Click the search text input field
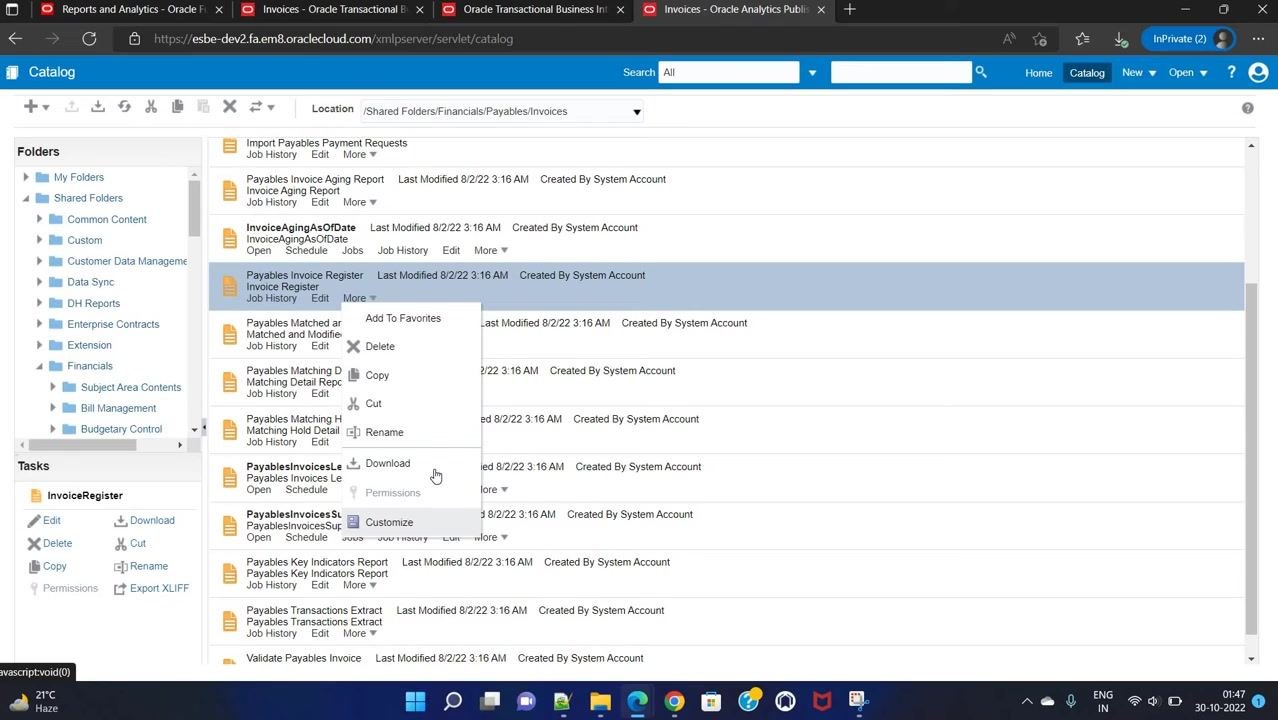This screenshot has width=1278, height=720. (901, 72)
